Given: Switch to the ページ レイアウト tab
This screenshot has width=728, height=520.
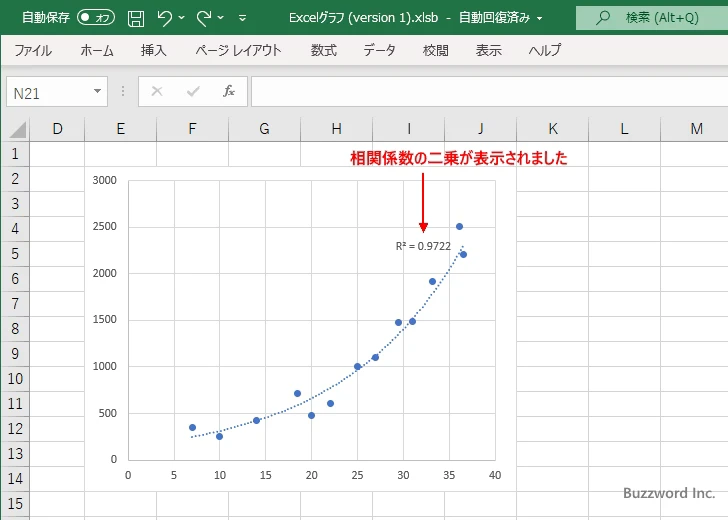Looking at the screenshot, I should pos(238,50).
